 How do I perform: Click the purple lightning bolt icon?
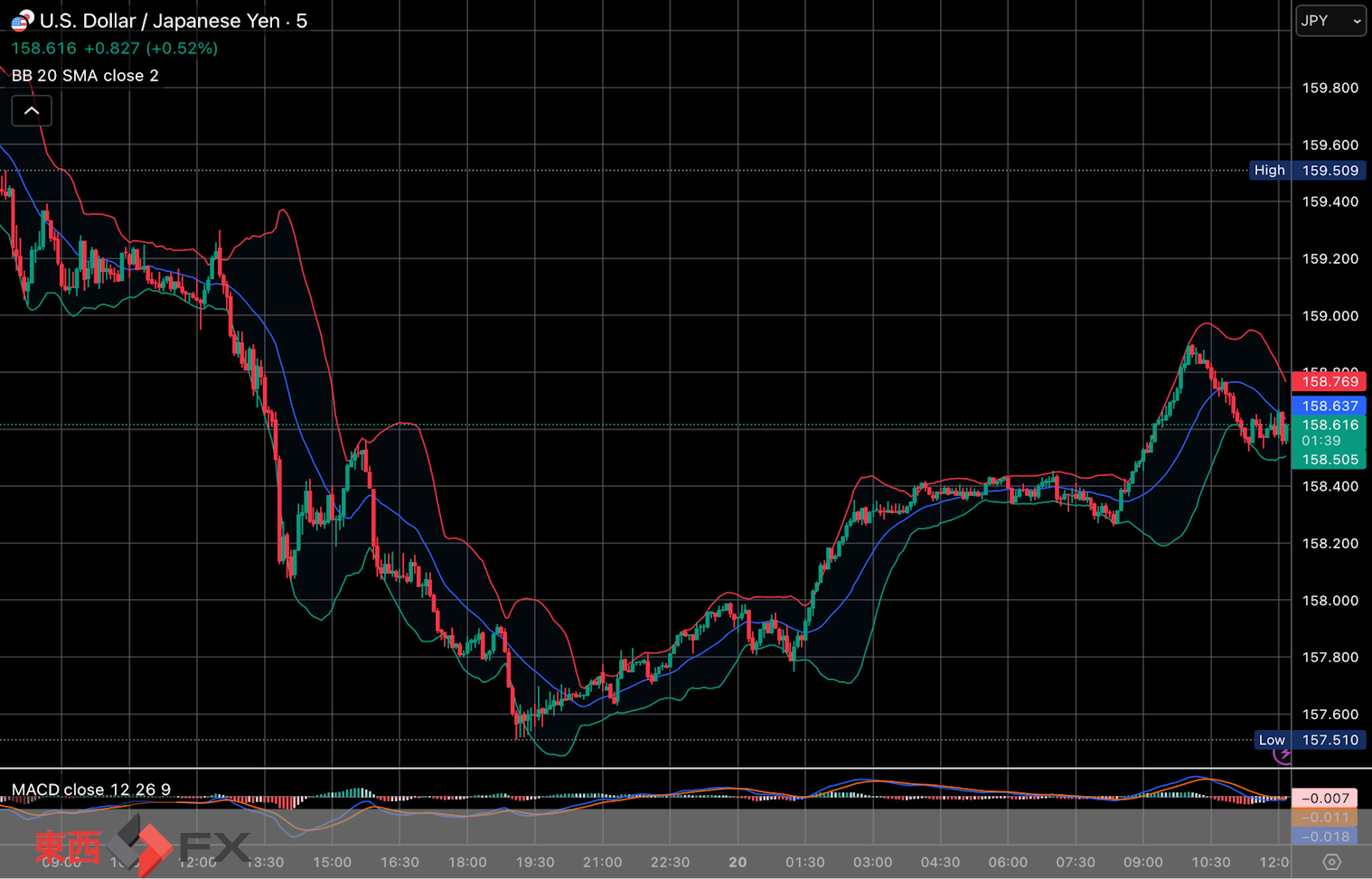pos(1283,754)
